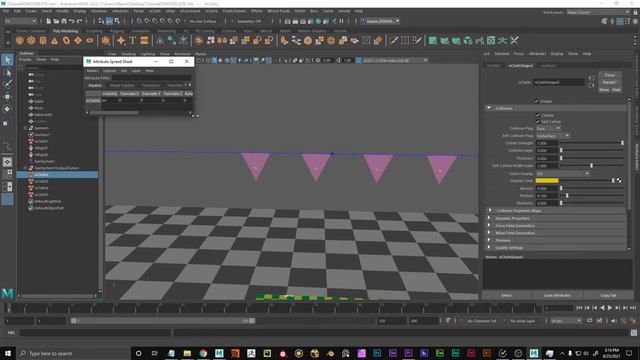Activate the Select tool in the toolbox

[x=7, y=60]
